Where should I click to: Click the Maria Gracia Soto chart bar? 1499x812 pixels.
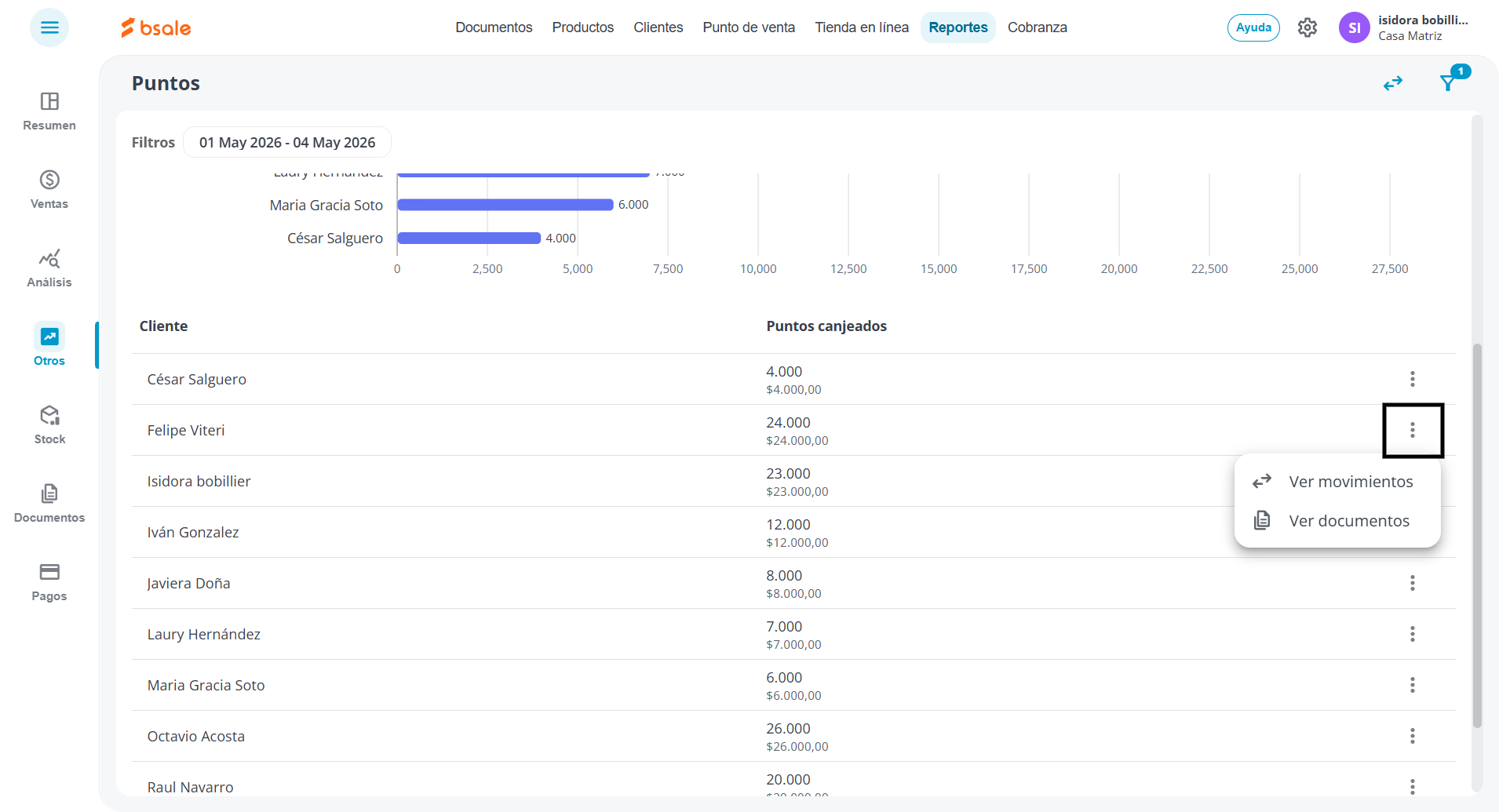(505, 205)
